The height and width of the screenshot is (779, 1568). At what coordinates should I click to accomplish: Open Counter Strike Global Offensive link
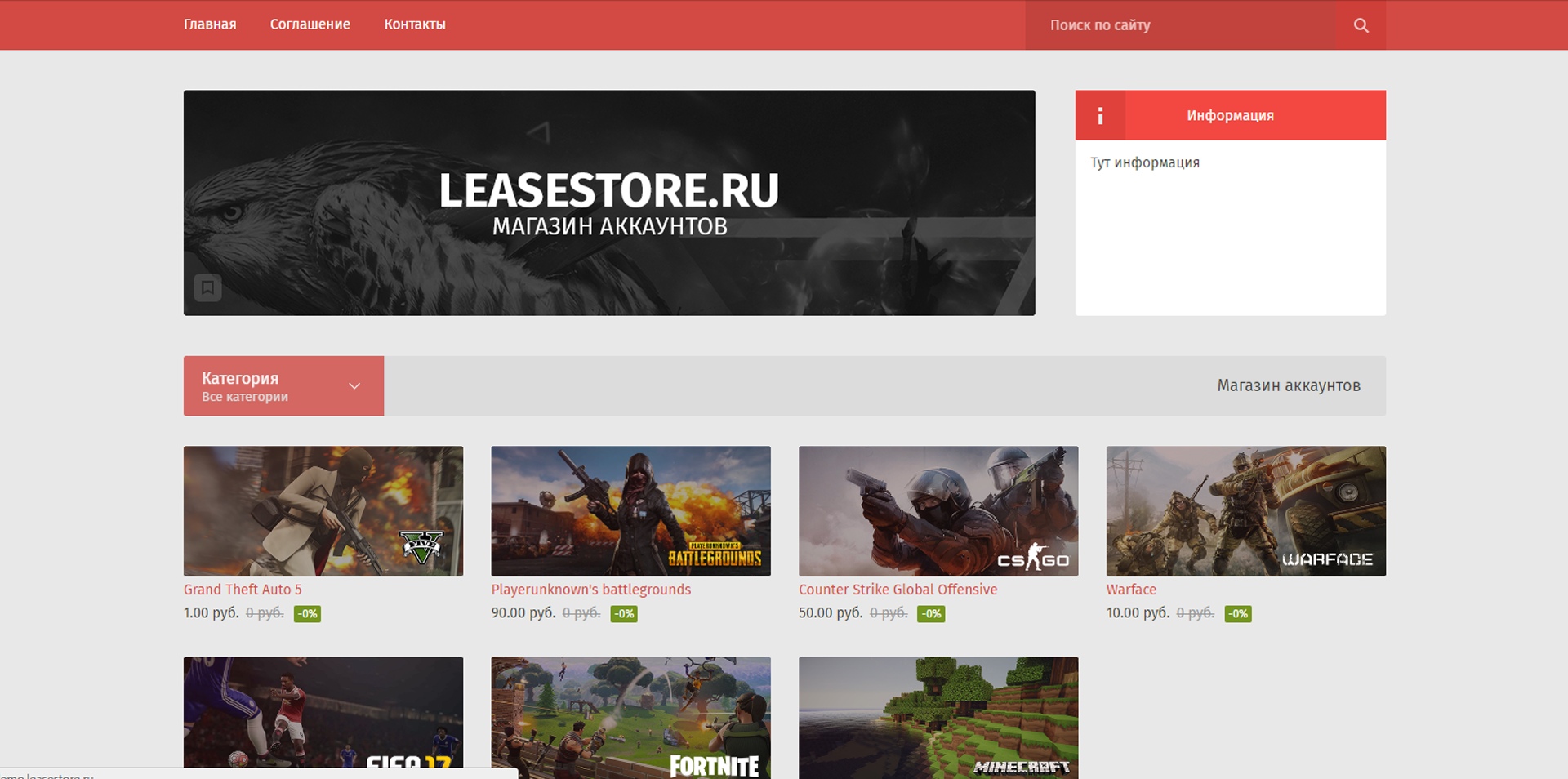pyautogui.click(x=898, y=590)
